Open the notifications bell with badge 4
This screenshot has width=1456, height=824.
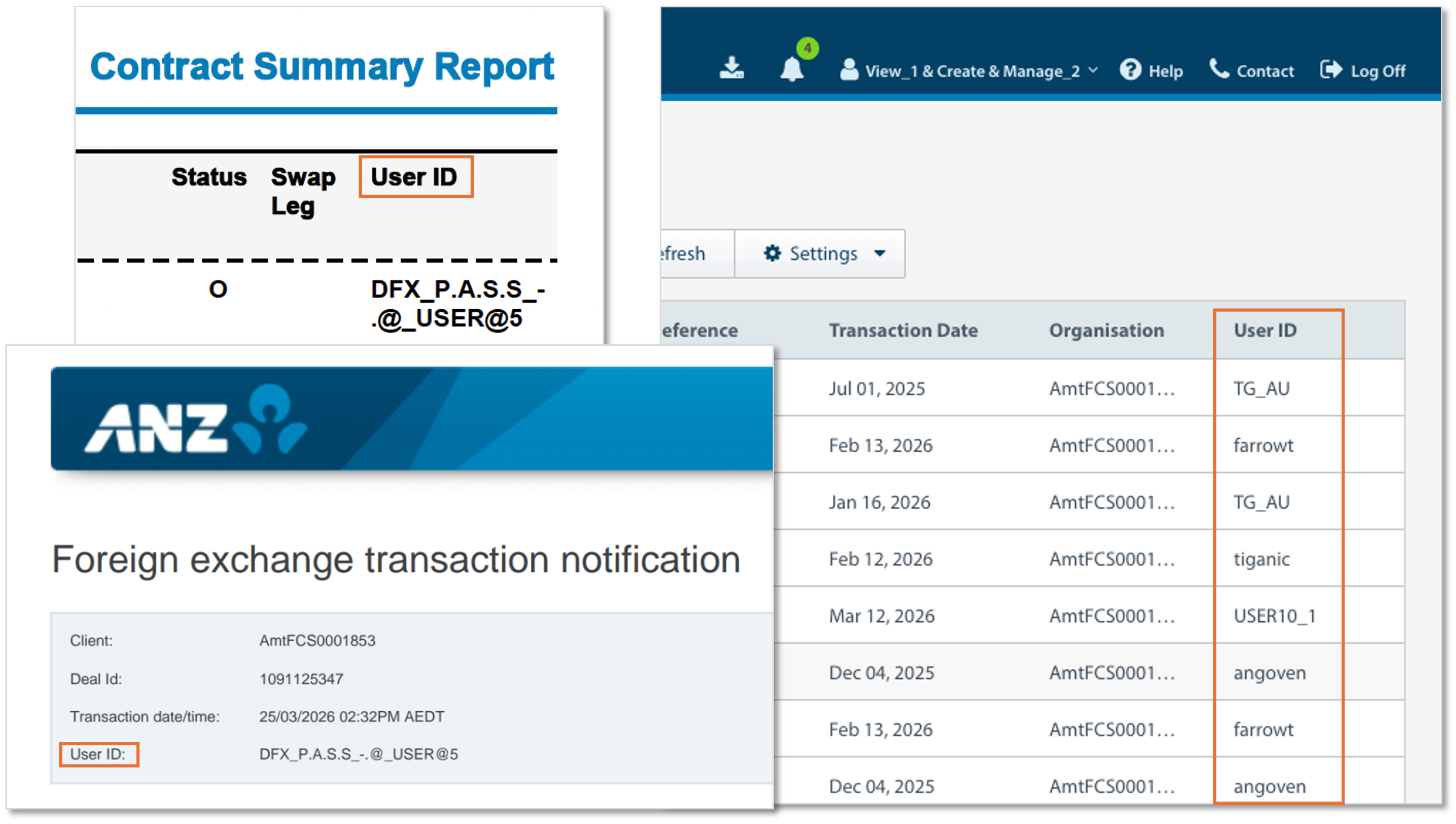click(792, 68)
